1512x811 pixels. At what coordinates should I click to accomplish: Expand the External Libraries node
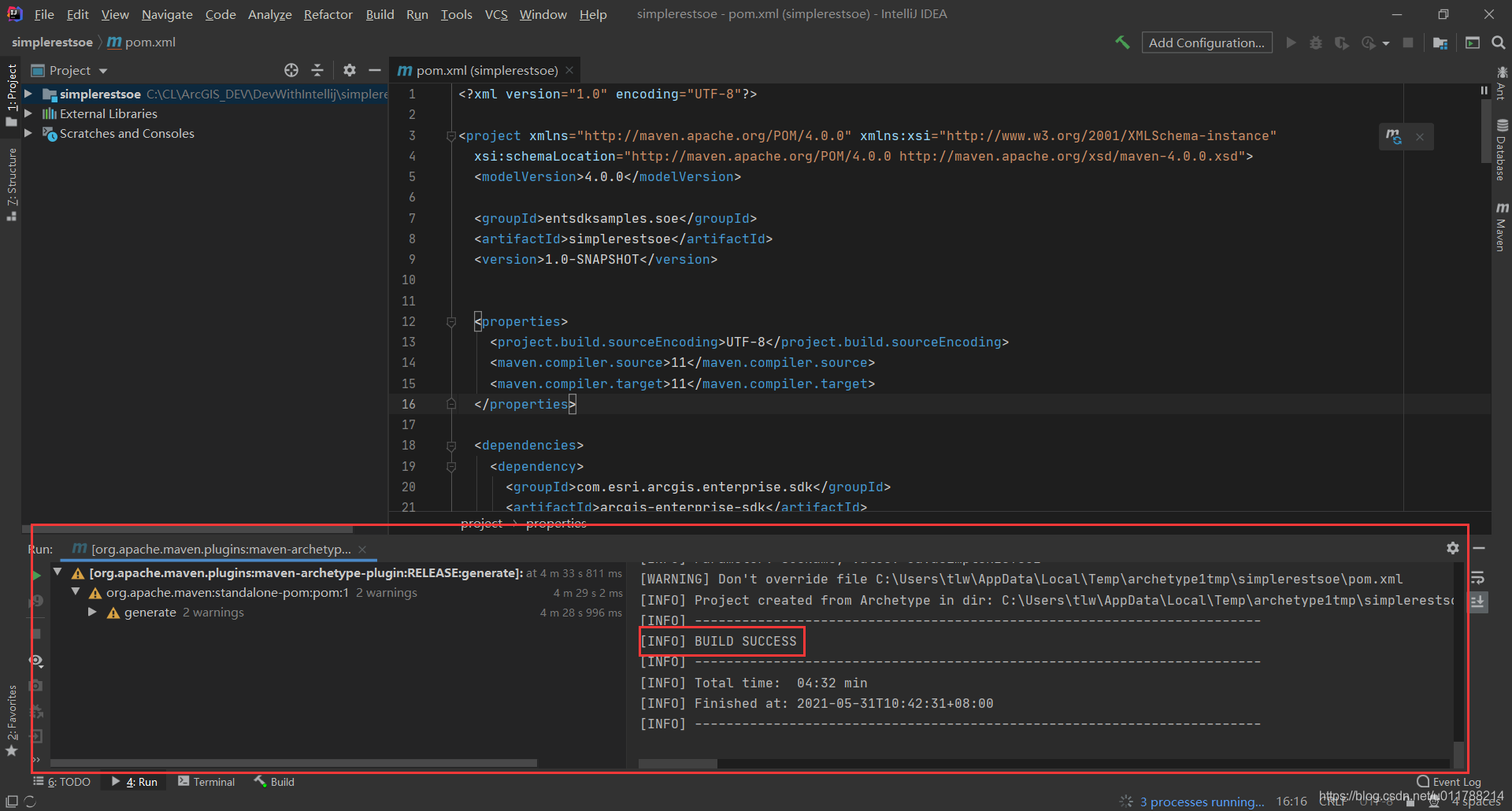[x=28, y=113]
